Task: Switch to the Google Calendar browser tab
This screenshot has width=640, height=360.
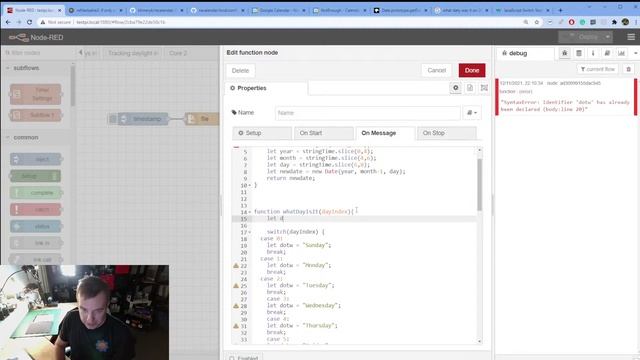Action: pos(279,10)
